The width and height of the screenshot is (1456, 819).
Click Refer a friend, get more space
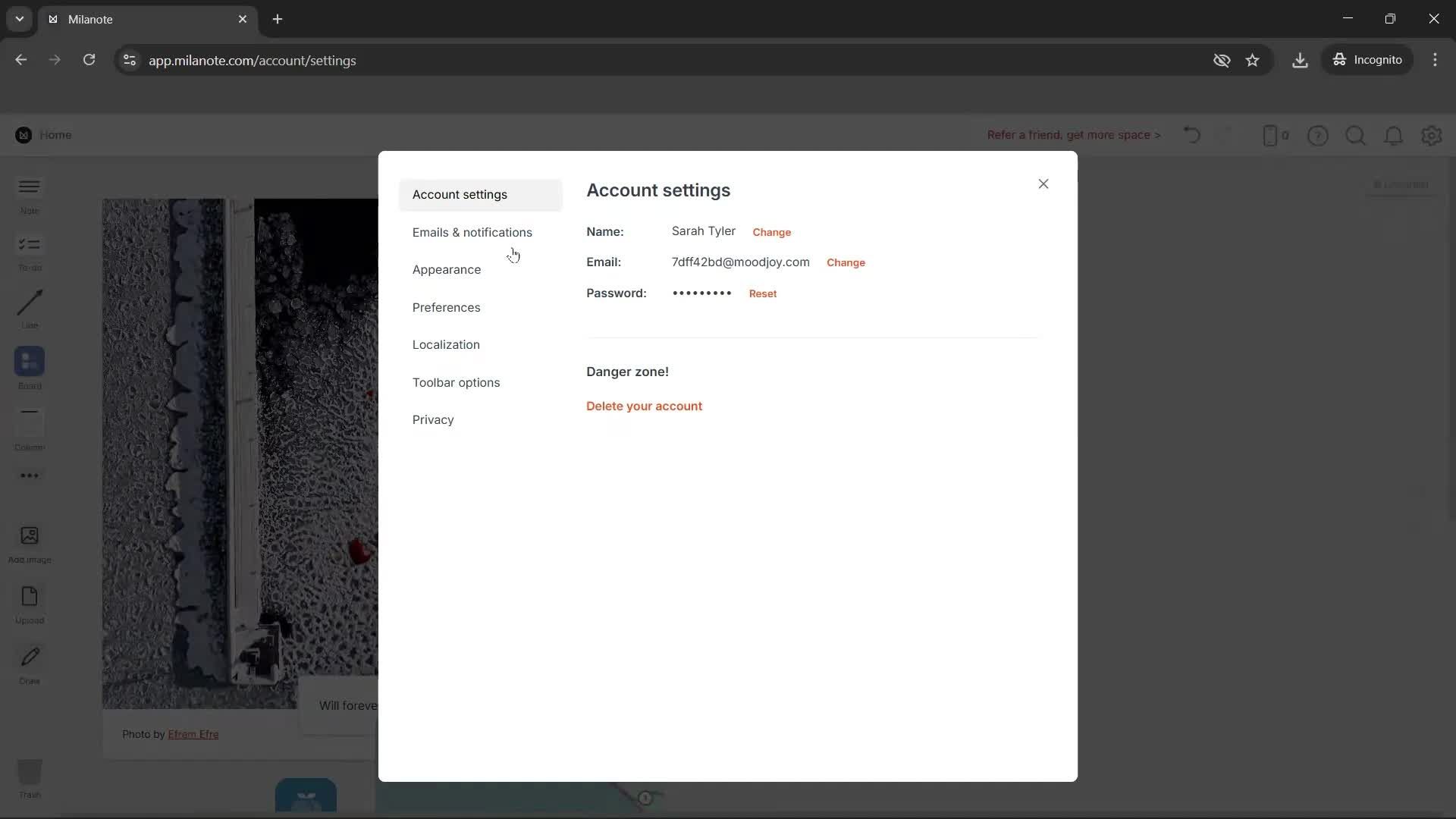point(1073,135)
